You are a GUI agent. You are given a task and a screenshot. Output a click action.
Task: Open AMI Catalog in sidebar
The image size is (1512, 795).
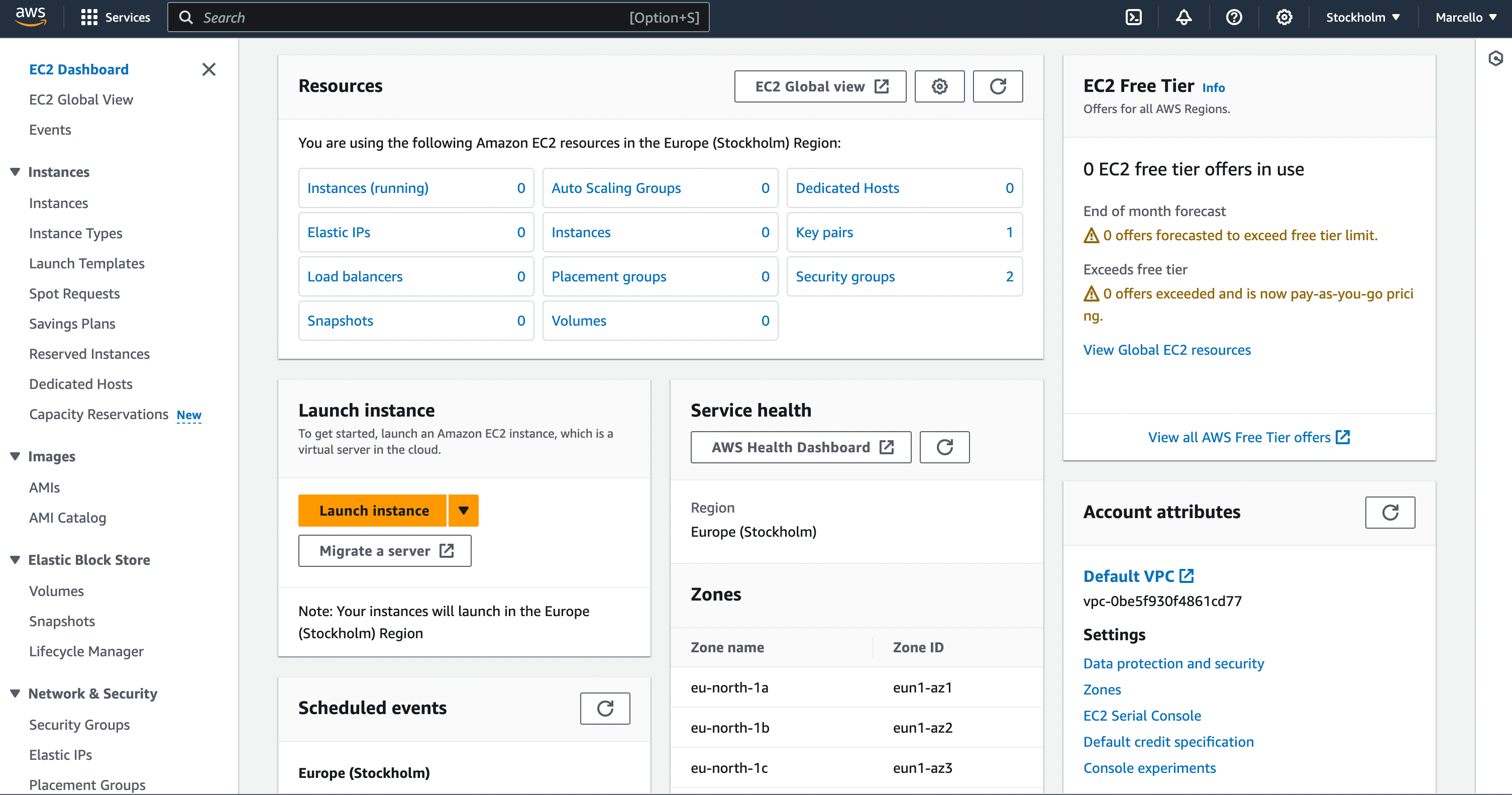(x=67, y=518)
